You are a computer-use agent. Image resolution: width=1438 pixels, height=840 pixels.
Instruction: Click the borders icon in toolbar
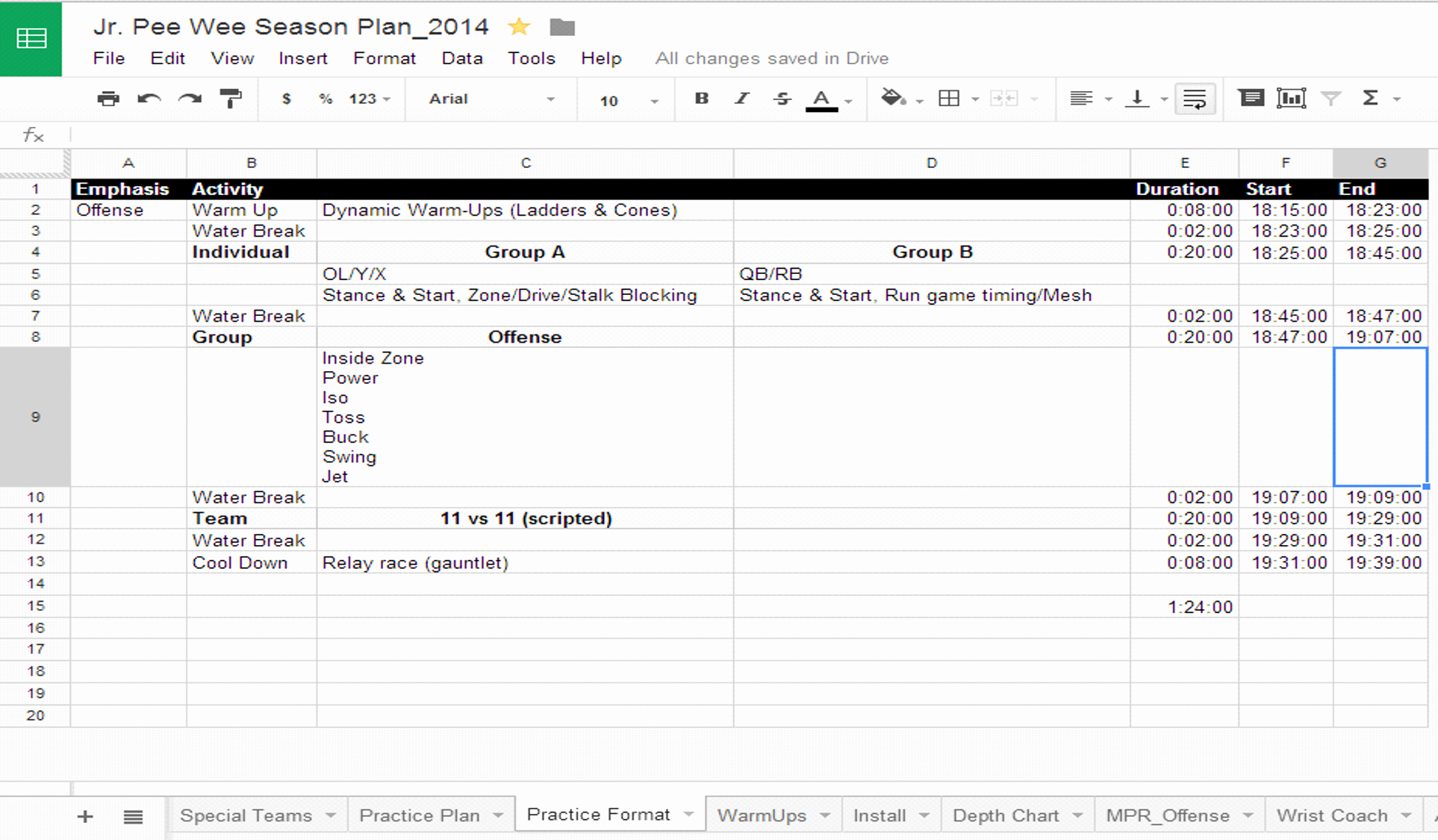[x=949, y=98]
